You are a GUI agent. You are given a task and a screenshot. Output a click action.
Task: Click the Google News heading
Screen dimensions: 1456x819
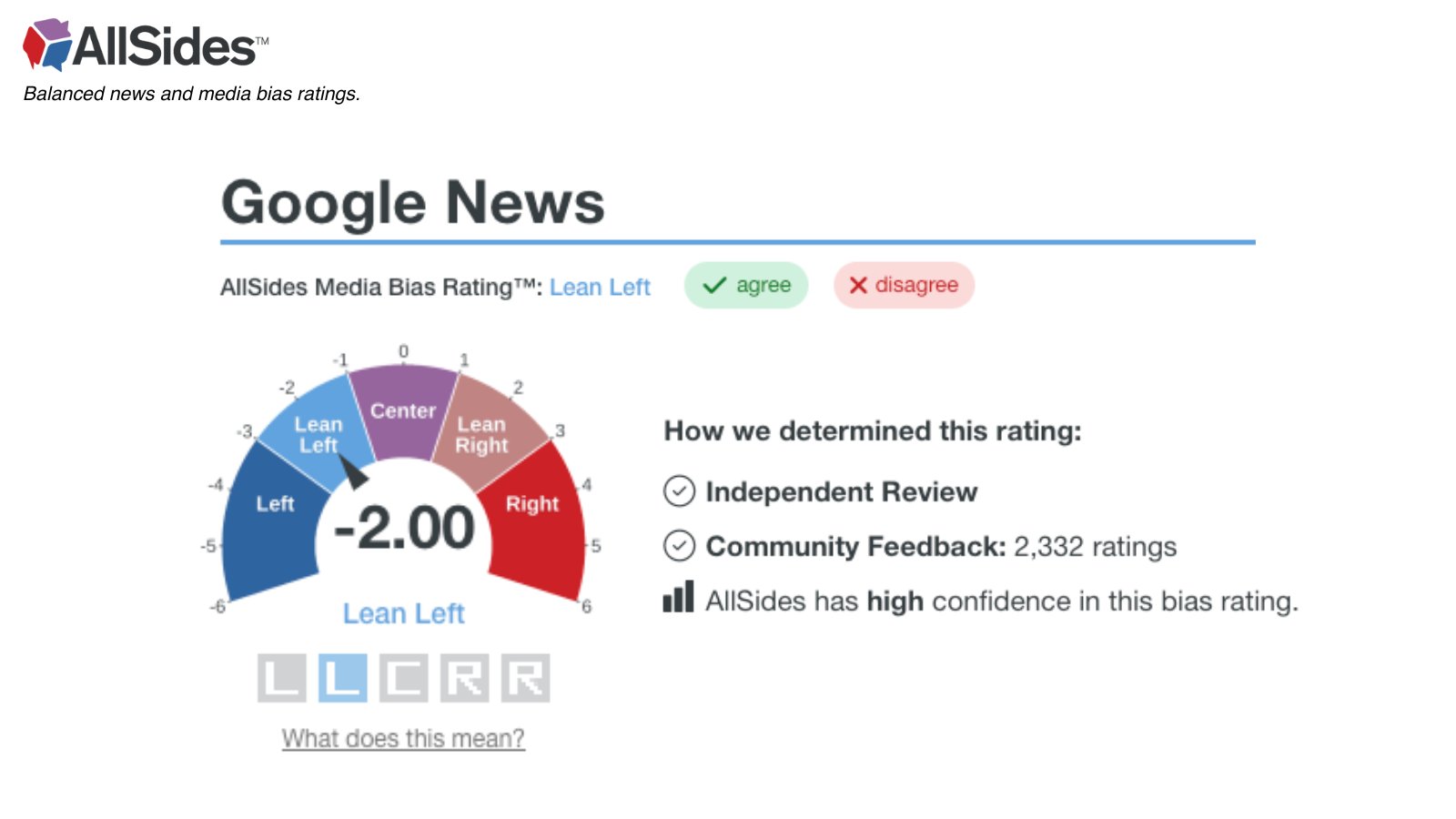413,203
